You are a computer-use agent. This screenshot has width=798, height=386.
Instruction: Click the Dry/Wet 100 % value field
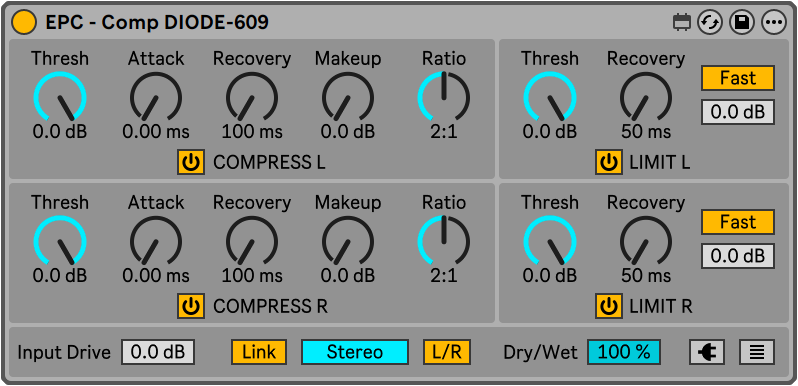(x=624, y=352)
